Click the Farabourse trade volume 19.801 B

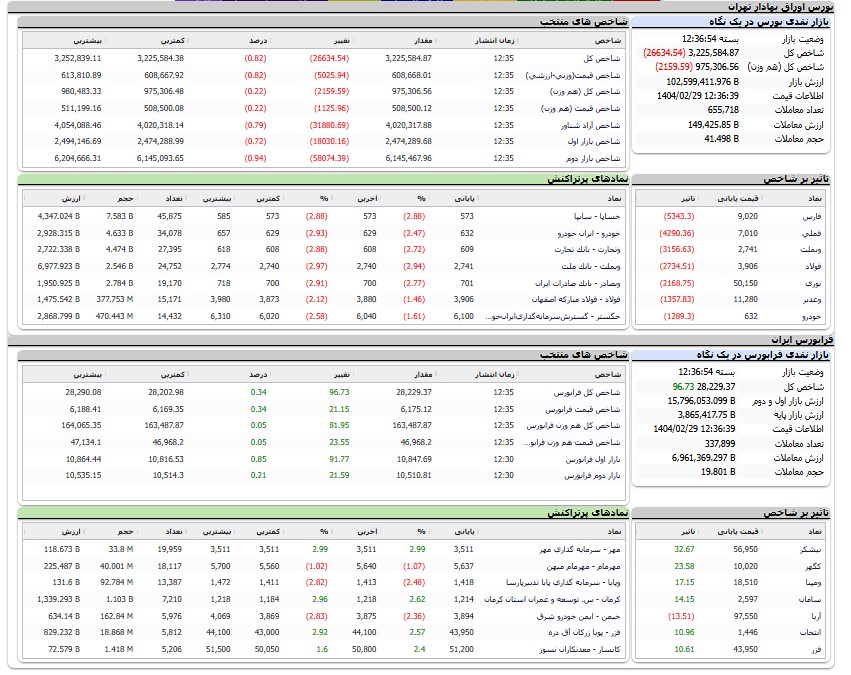pos(718,472)
